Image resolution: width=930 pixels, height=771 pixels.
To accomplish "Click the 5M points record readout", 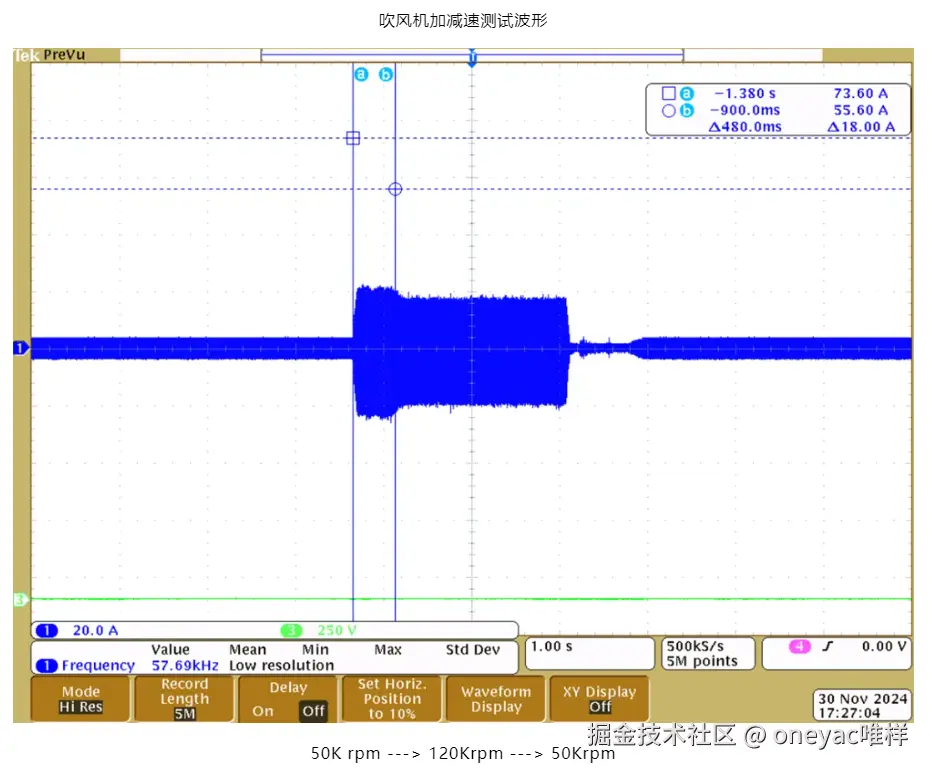I will 702,661.
